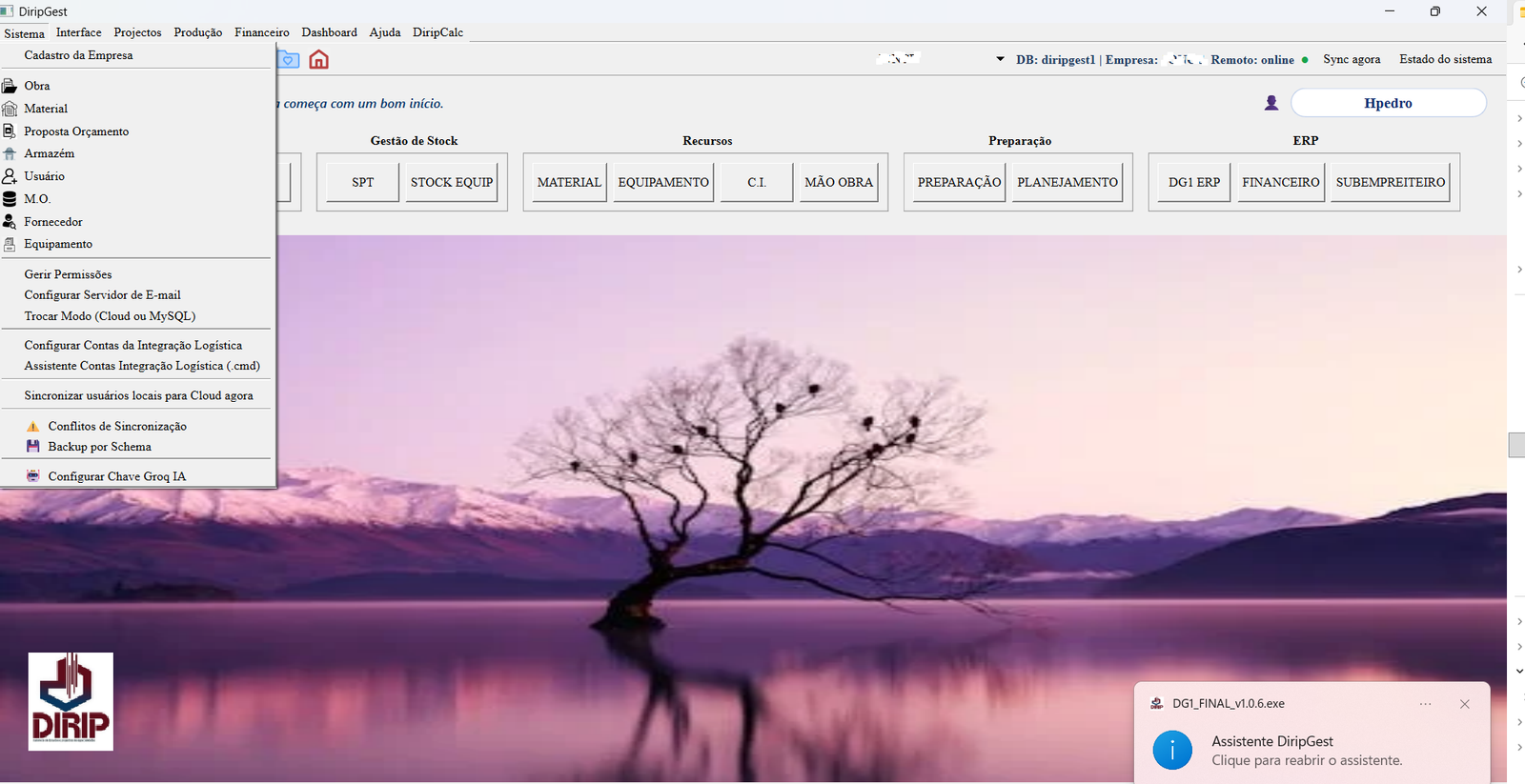Screen dimensions: 1525x784
Task: Click the FINANCEIRO button under ERP
Action: point(1281,182)
